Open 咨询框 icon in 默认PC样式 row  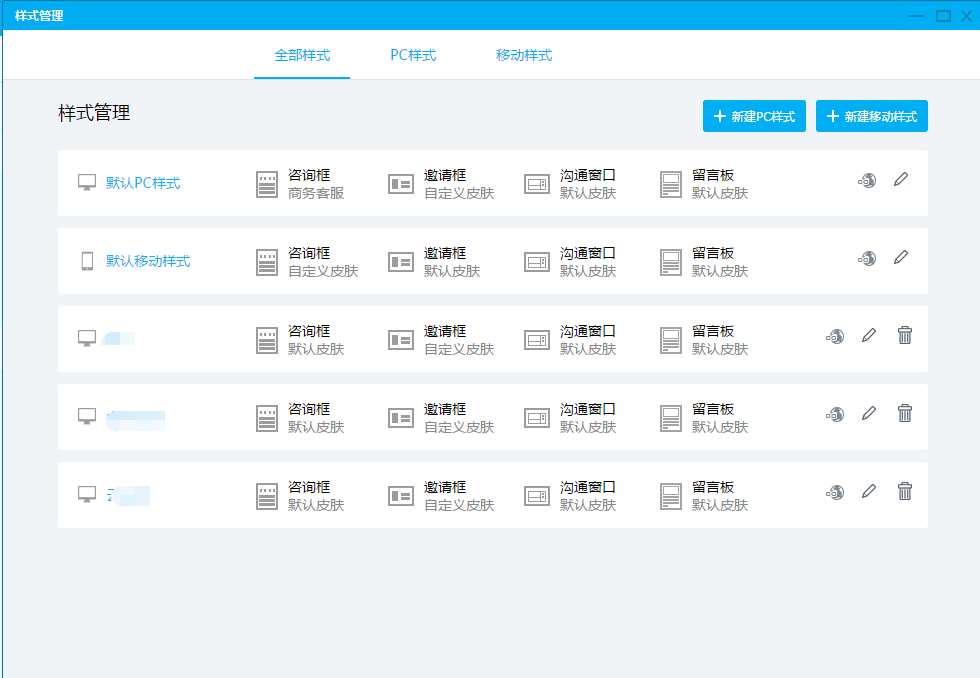(266, 184)
